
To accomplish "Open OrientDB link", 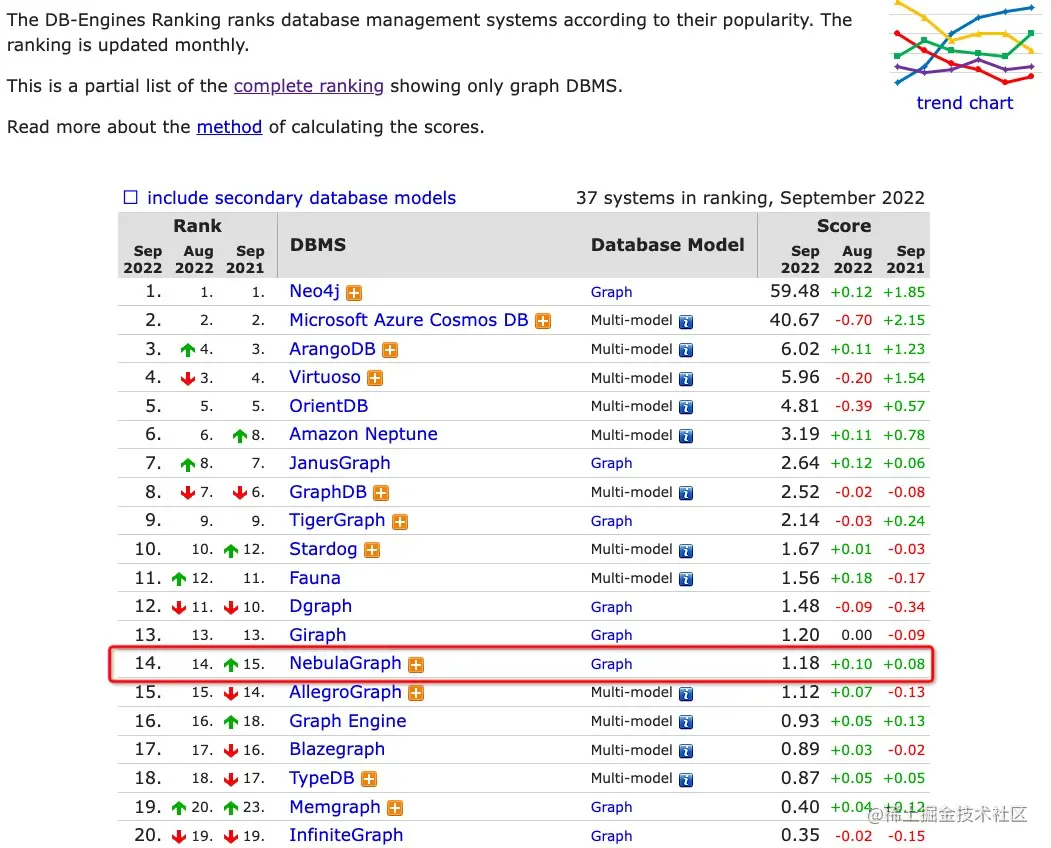I will click(x=328, y=406).
